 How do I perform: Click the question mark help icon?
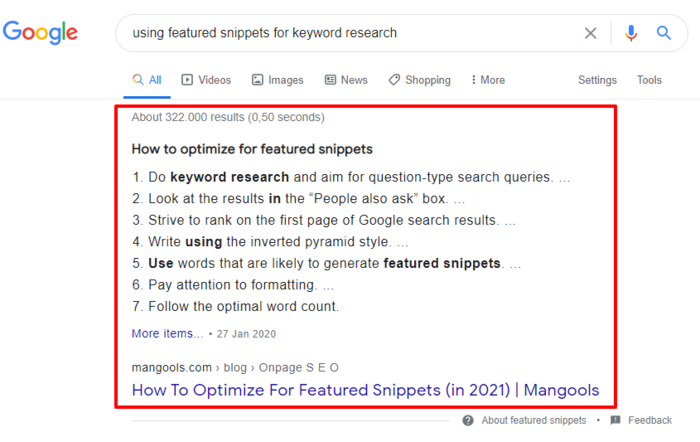[468, 421]
